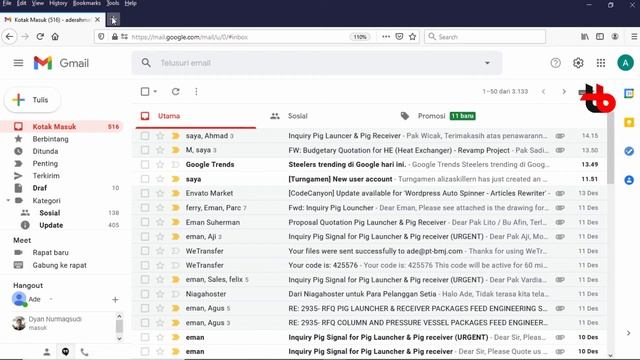The image size is (640, 360).
Task: Open more options three-dot menu above inbox
Action: coord(196,91)
